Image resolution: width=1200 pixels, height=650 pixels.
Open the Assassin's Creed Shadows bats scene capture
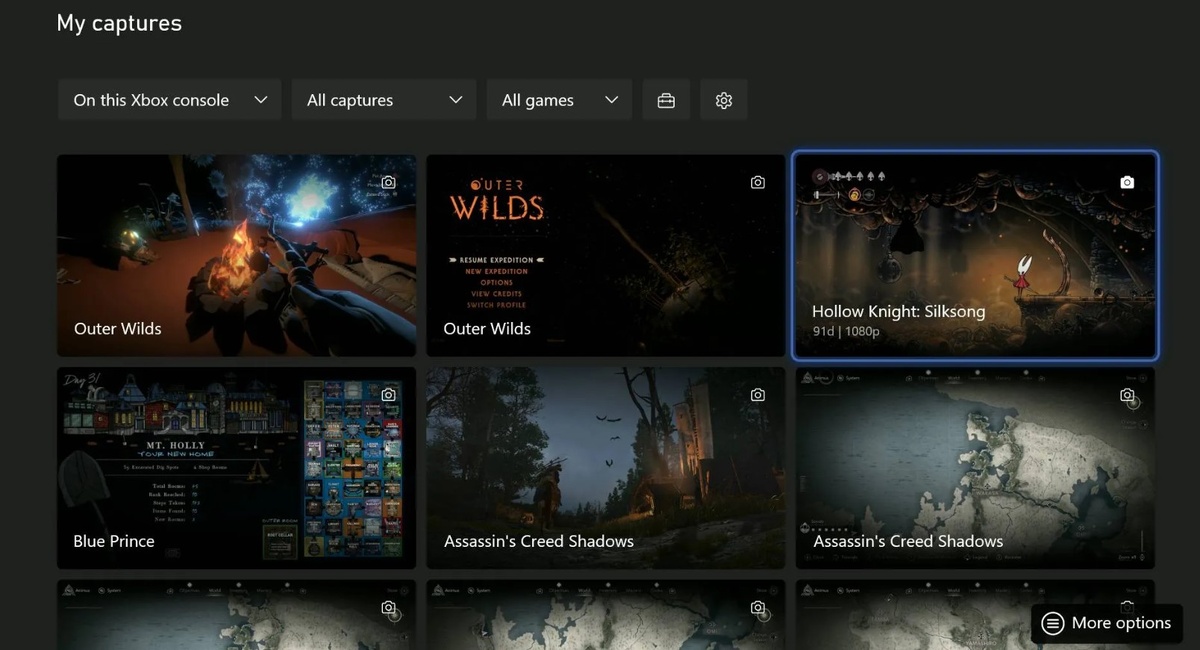606,468
